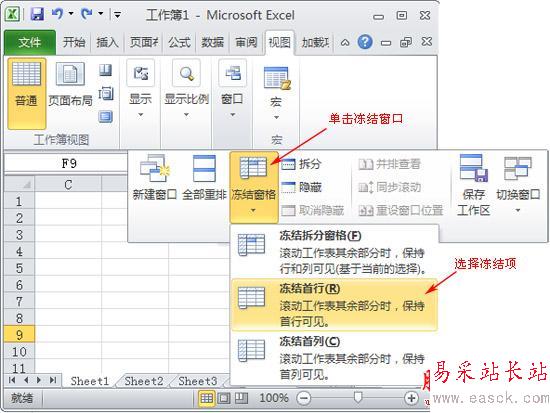Switch to Sheet1 worksheet tab
This screenshot has height=413, width=550.
(90, 381)
